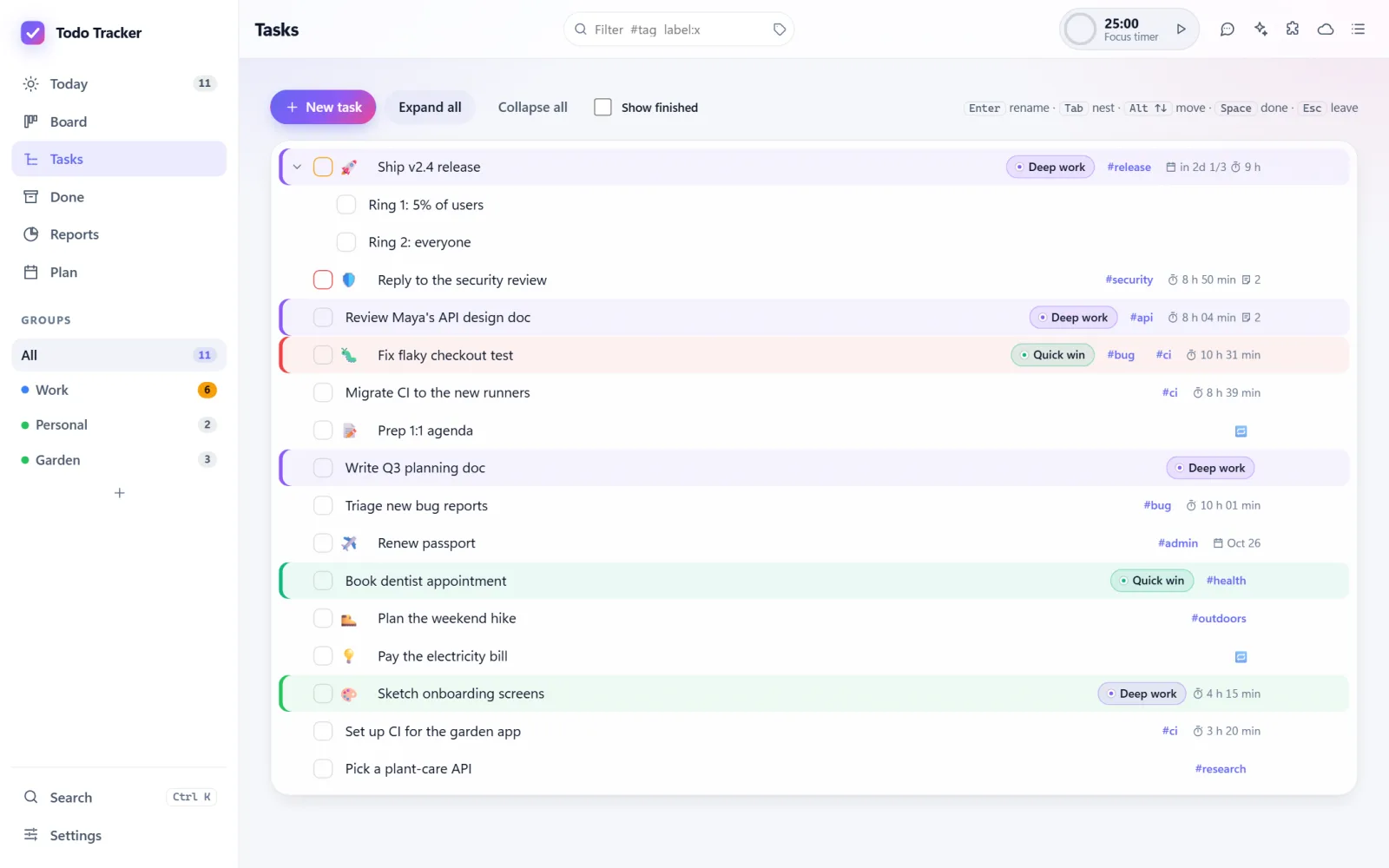Check off Review Maya's API design doc
Viewport: 1389px width, 868px height.
point(323,318)
